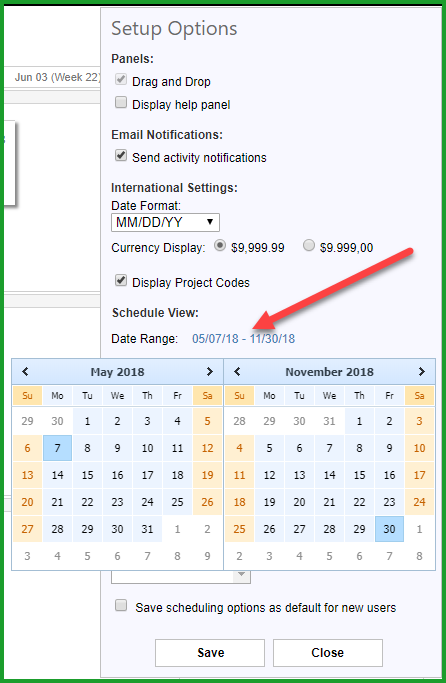This screenshot has height=683, width=446.
Task: Enable Display help panel checkbox
Action: (x=121, y=102)
